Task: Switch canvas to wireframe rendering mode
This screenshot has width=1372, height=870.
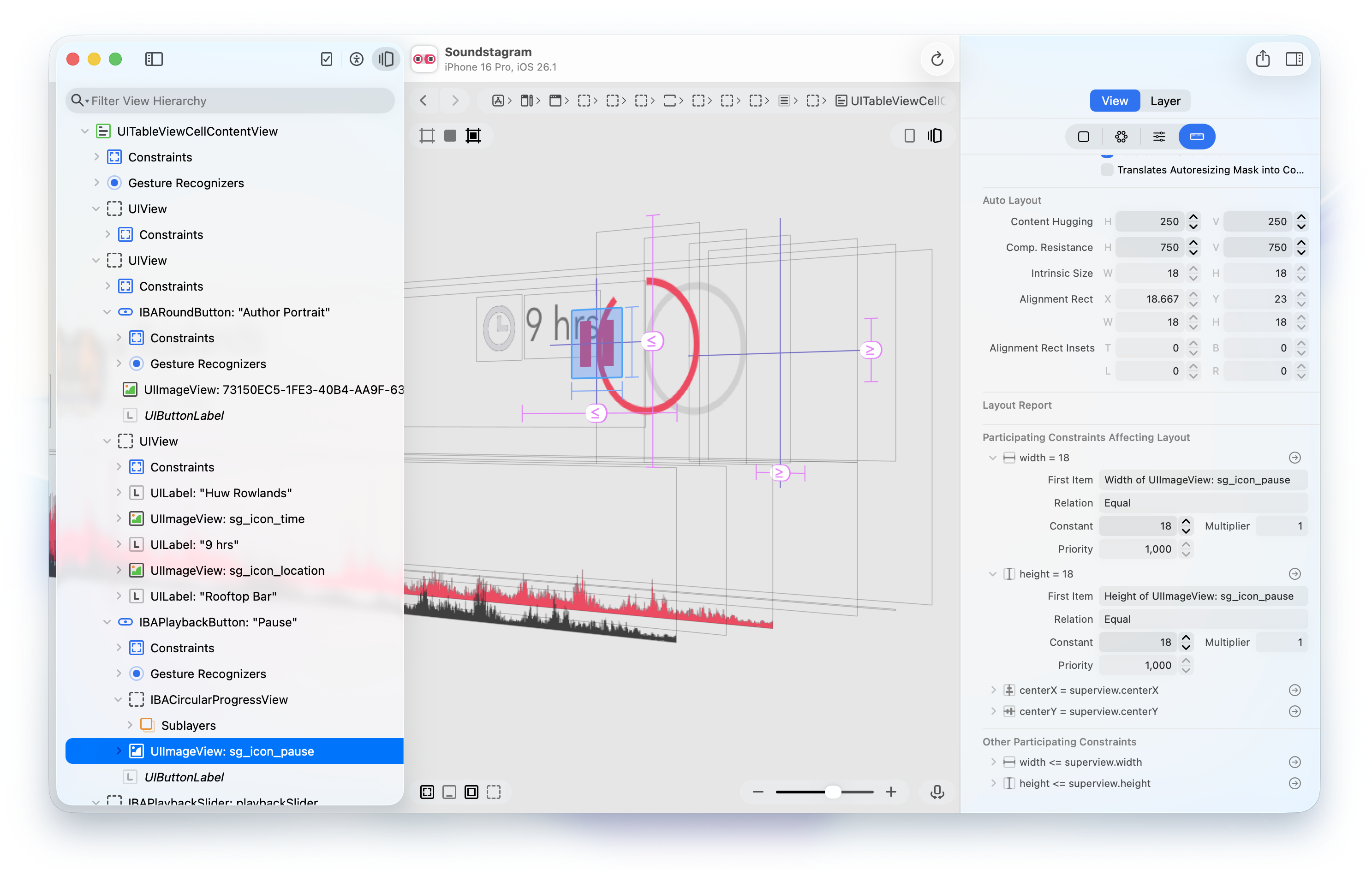Action: (427, 136)
